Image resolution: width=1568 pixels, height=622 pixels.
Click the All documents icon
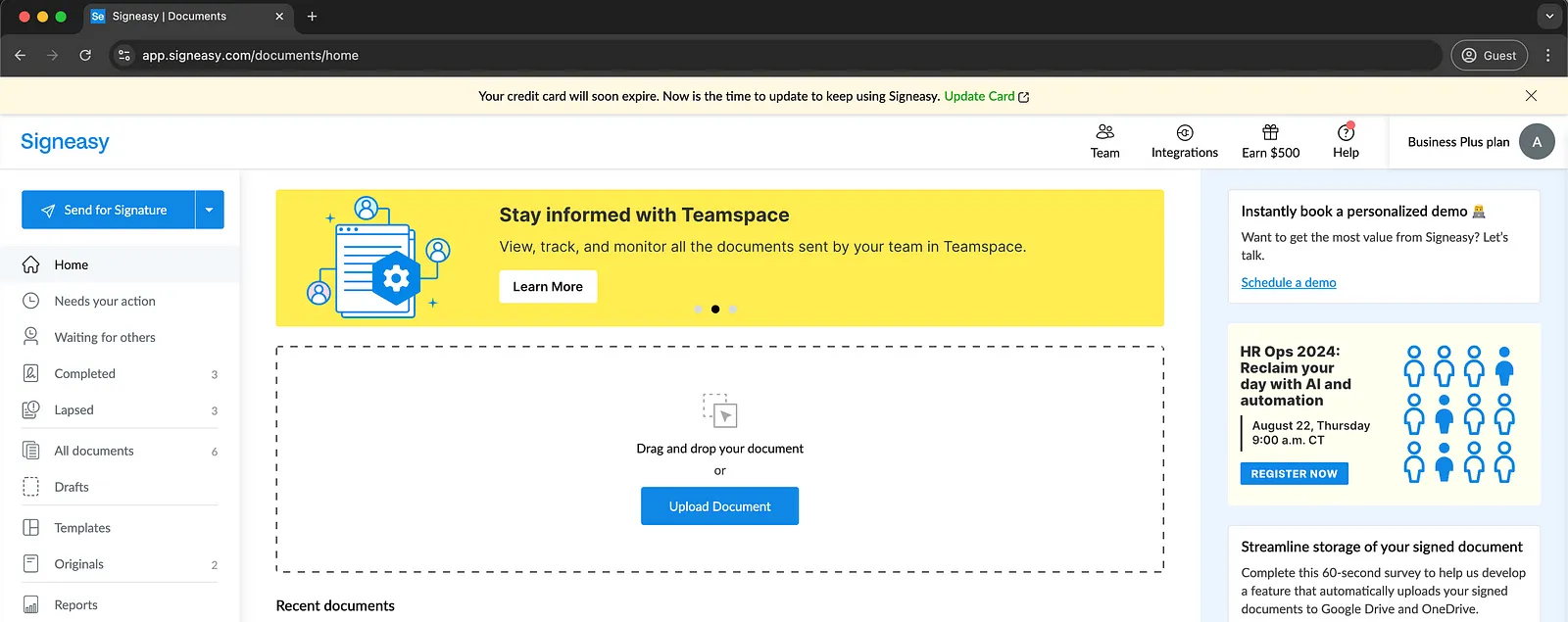(31, 451)
